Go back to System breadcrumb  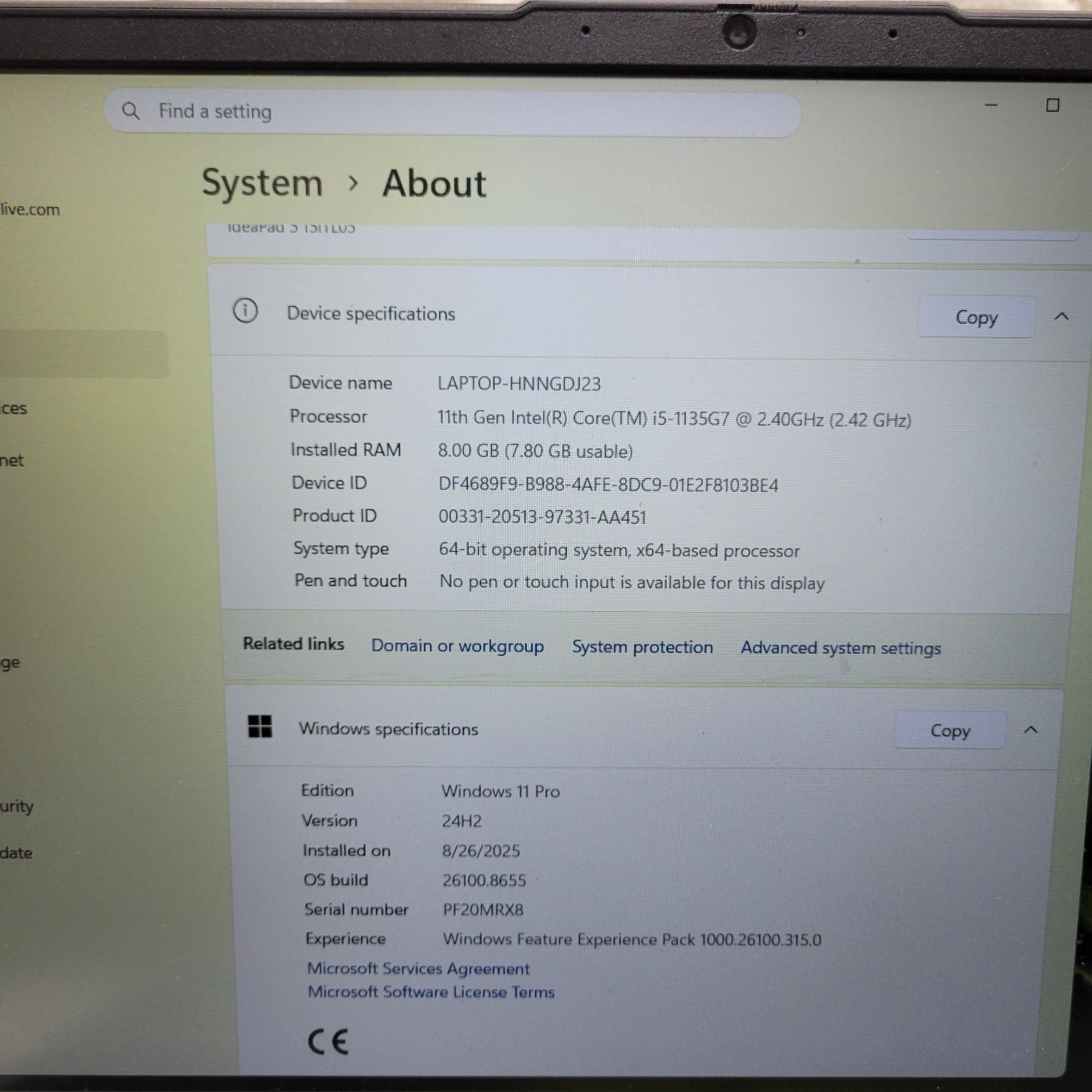click(x=262, y=183)
